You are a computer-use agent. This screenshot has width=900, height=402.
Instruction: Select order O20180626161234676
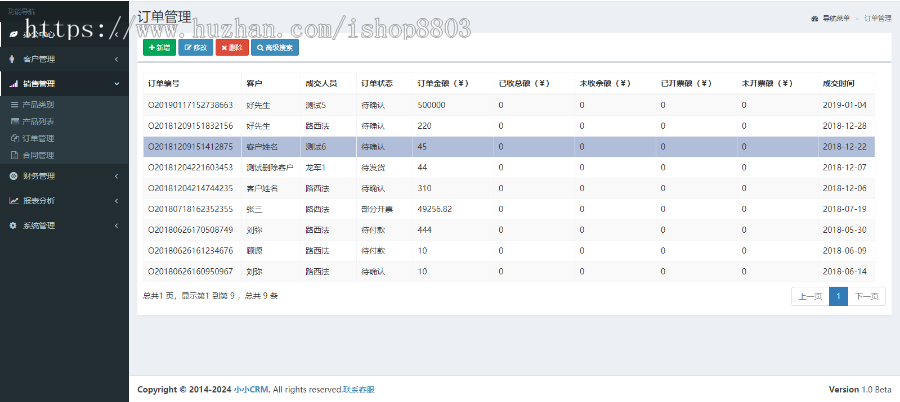(191, 250)
